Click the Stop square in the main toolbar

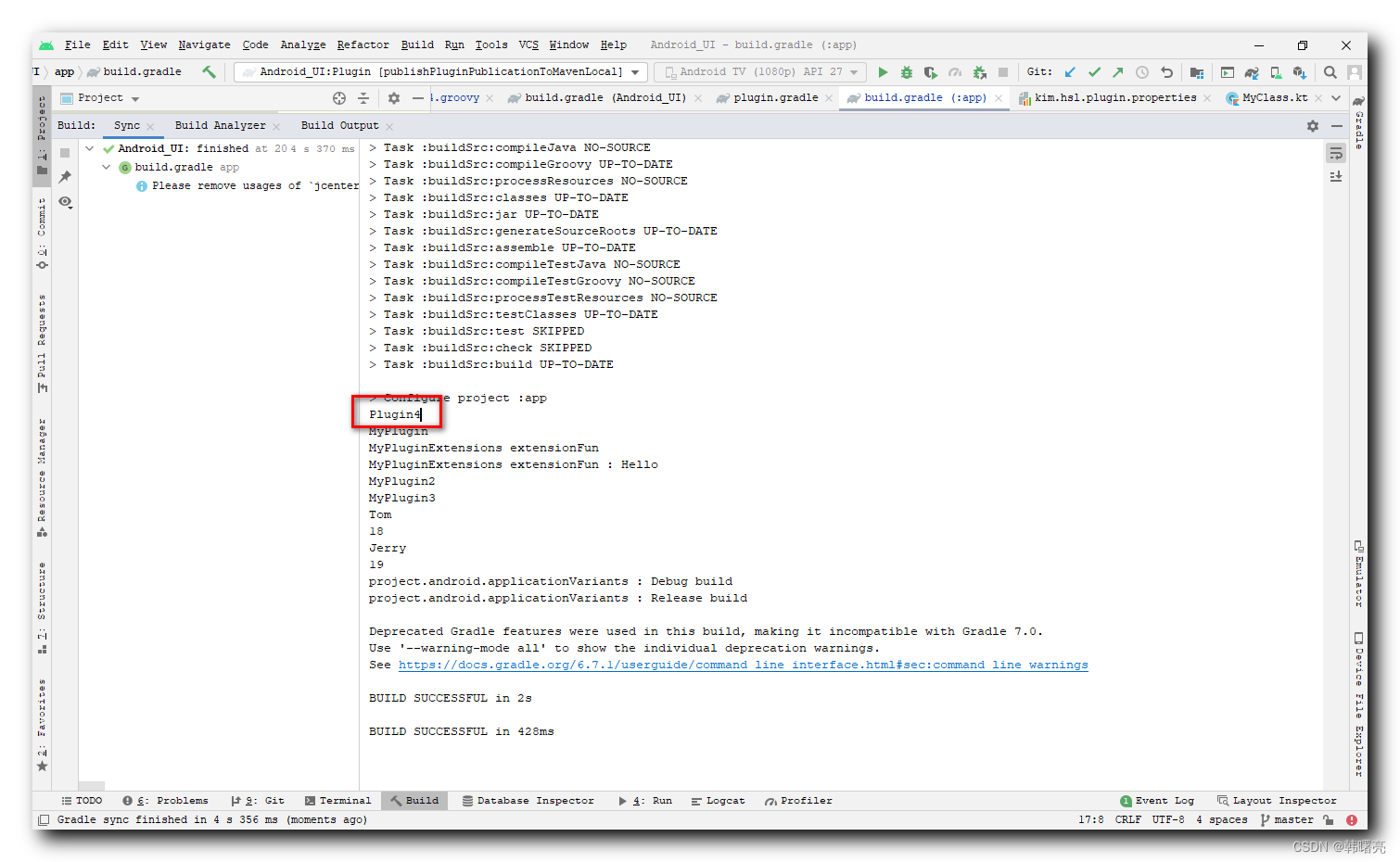pos(1003,71)
